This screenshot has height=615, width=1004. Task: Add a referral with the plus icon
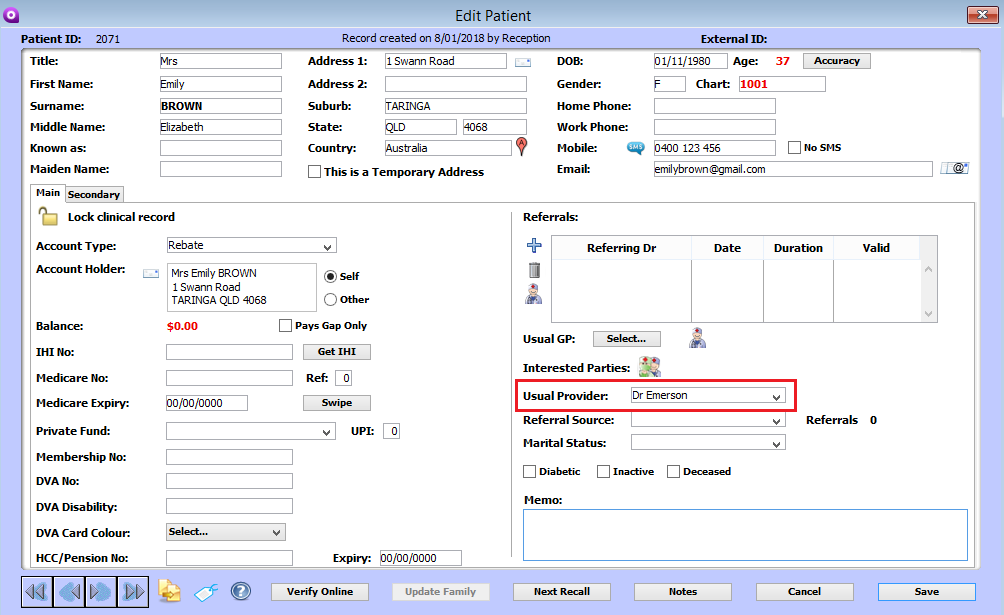pyautogui.click(x=534, y=245)
